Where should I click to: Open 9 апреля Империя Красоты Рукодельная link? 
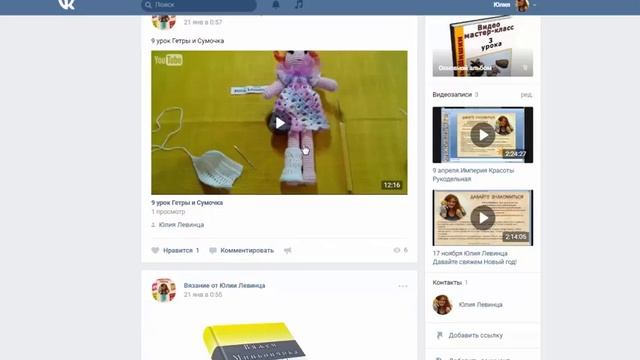click(x=473, y=175)
